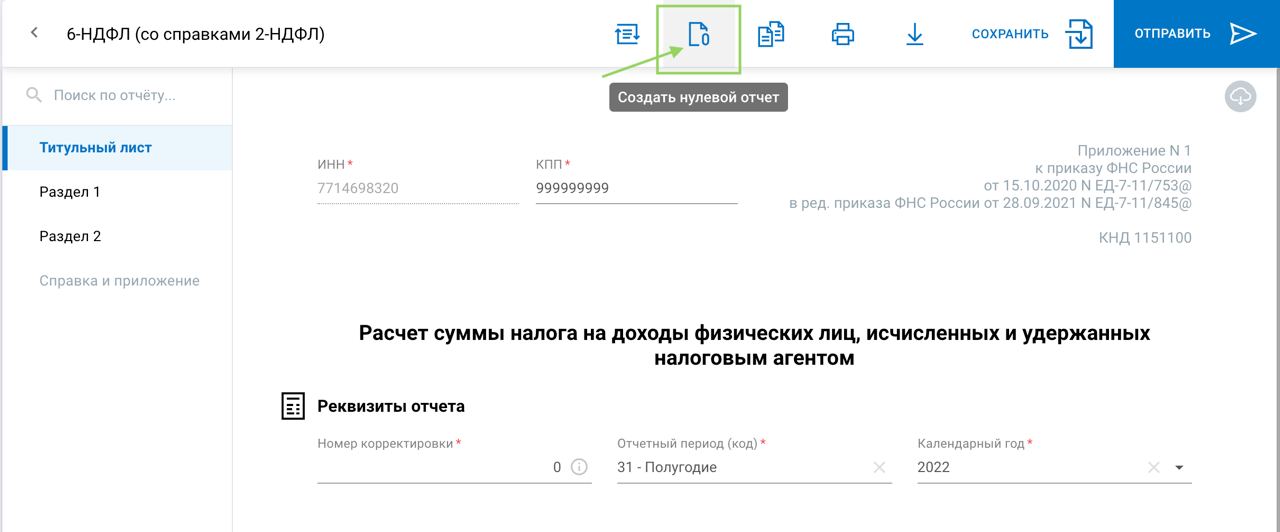Viewport: 1280px width, 532px height.
Task: Click the cloud sync icon at right
Action: point(1240,96)
